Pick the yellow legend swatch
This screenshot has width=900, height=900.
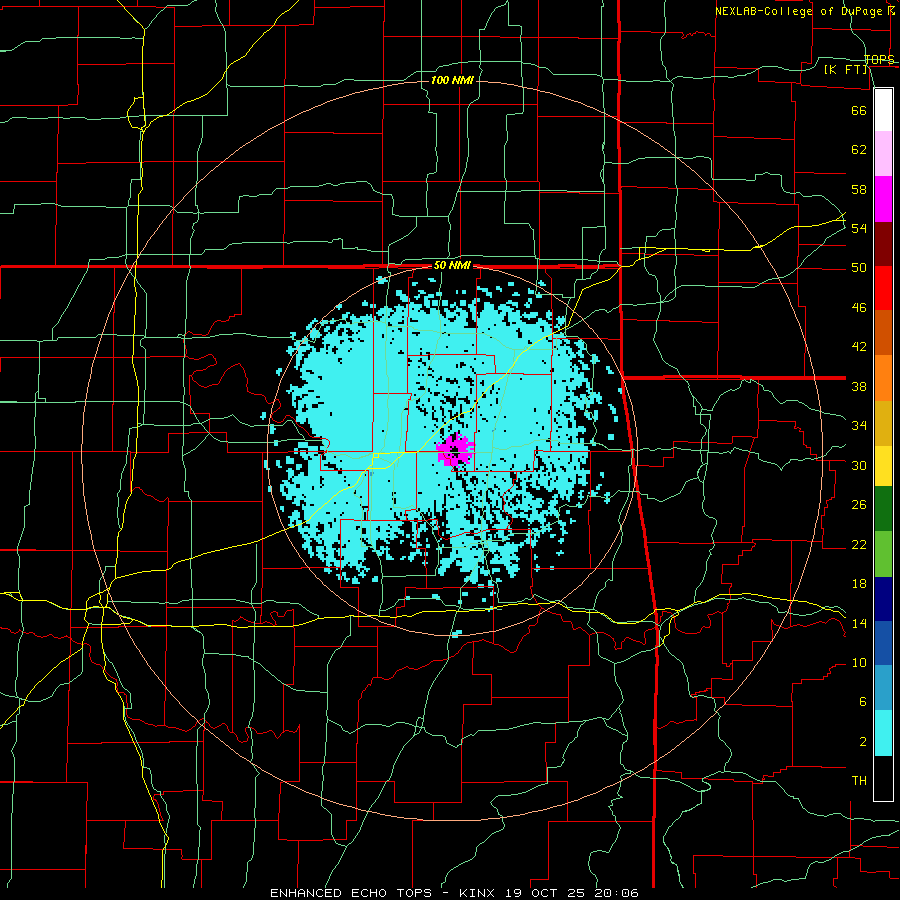coord(883,466)
